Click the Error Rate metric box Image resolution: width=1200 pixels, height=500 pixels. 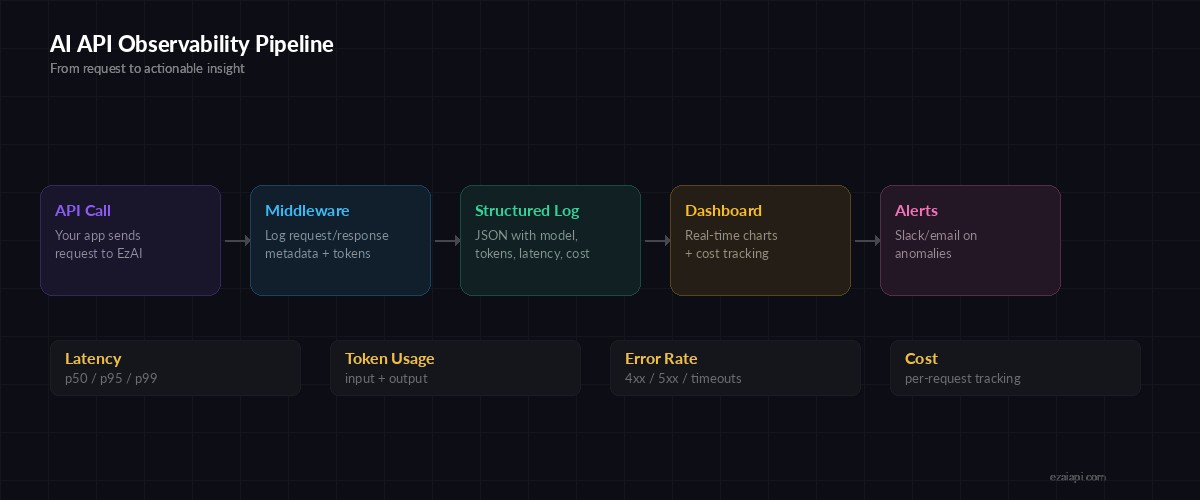click(735, 368)
